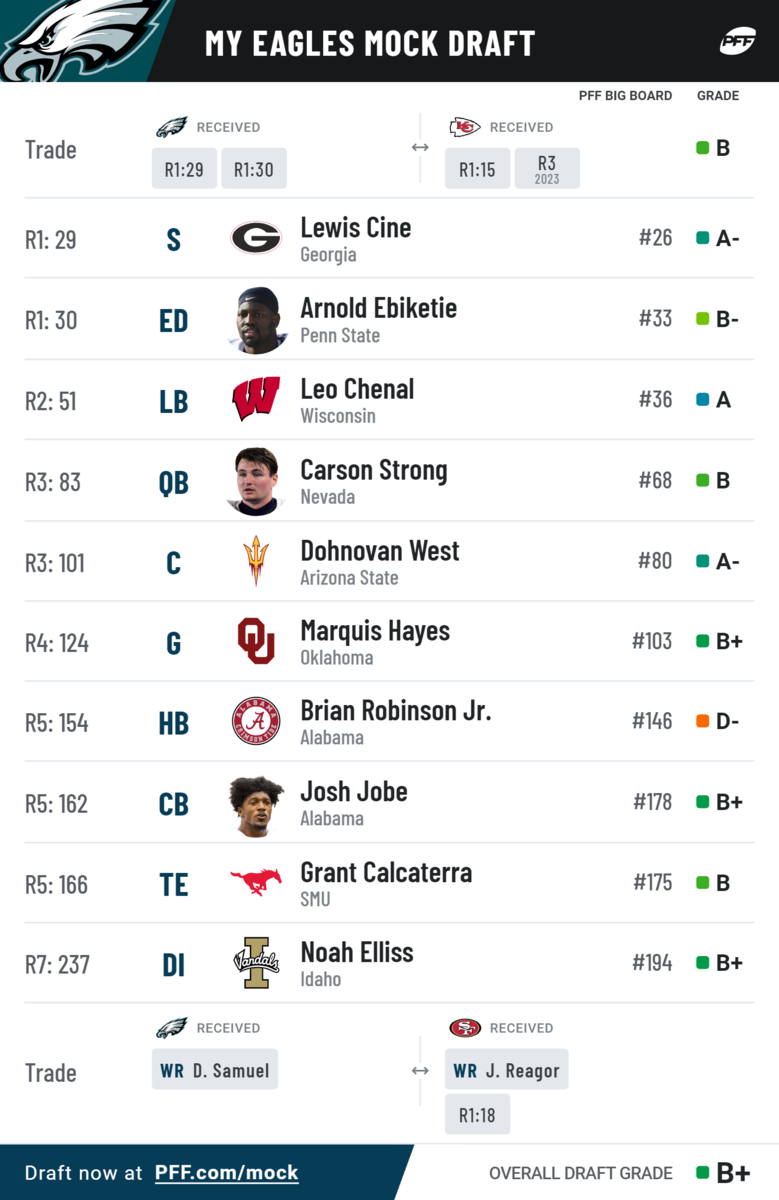Click the Oklahoma Sooners logo
Viewport: 779px width, 1200px height.
(x=256, y=641)
